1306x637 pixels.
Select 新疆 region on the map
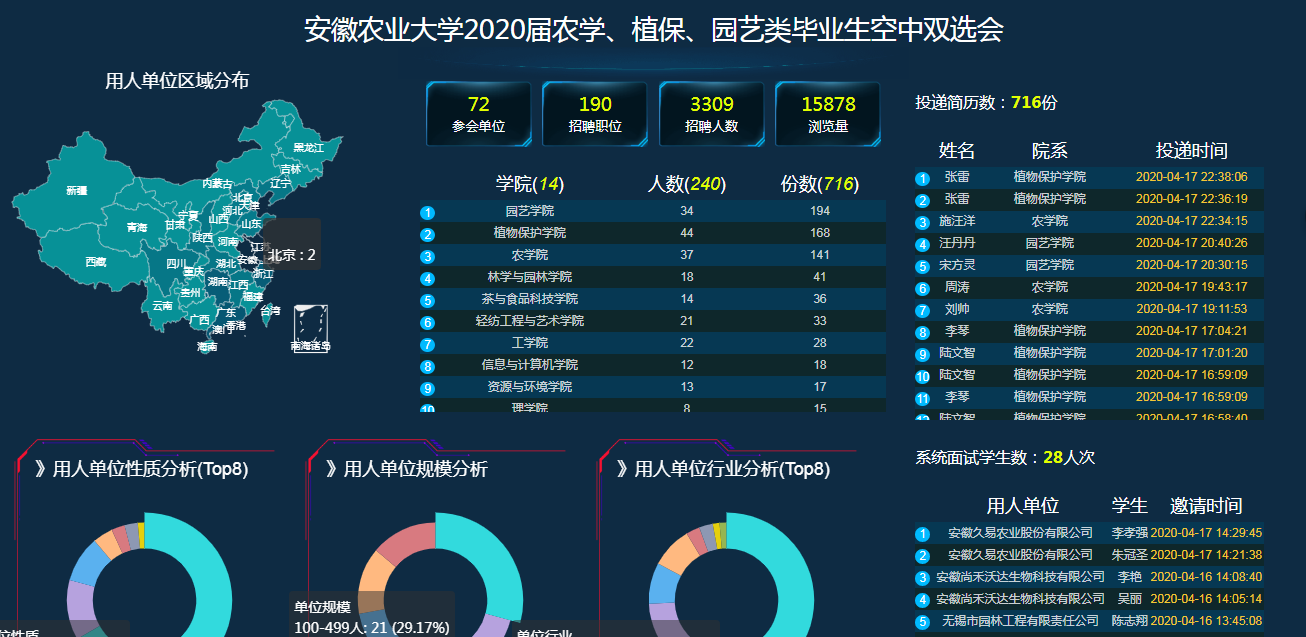point(76,189)
